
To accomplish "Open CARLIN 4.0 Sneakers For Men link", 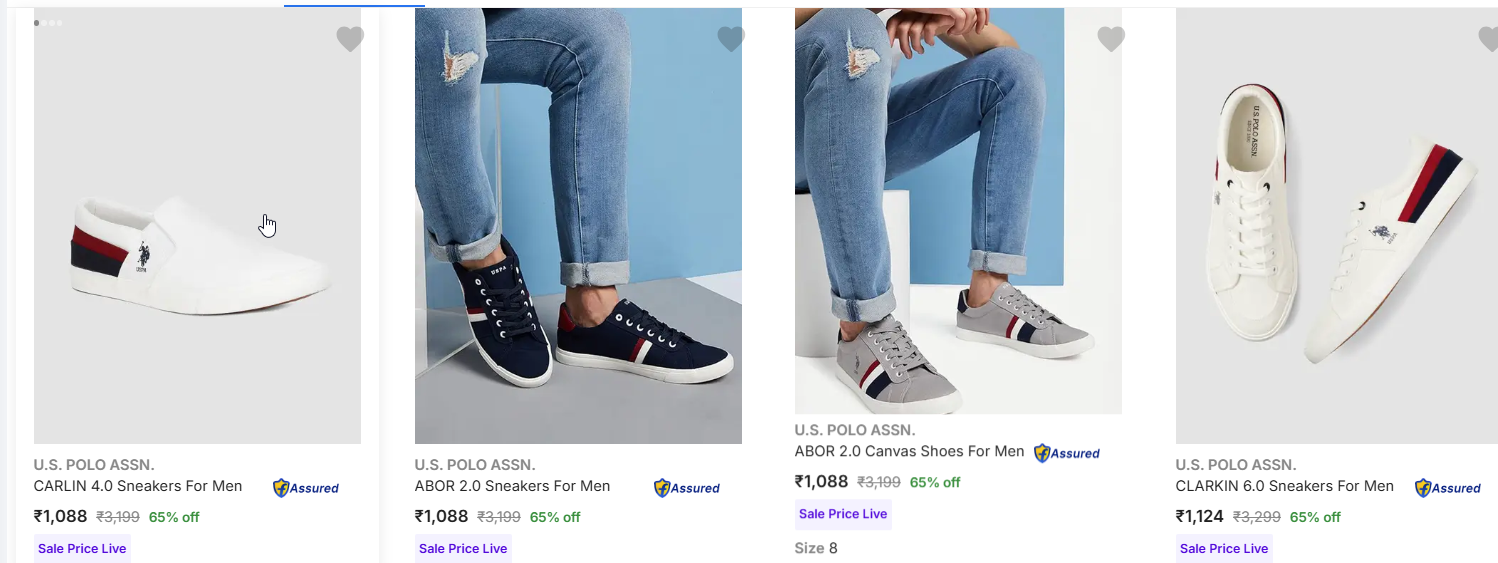I will coord(138,486).
